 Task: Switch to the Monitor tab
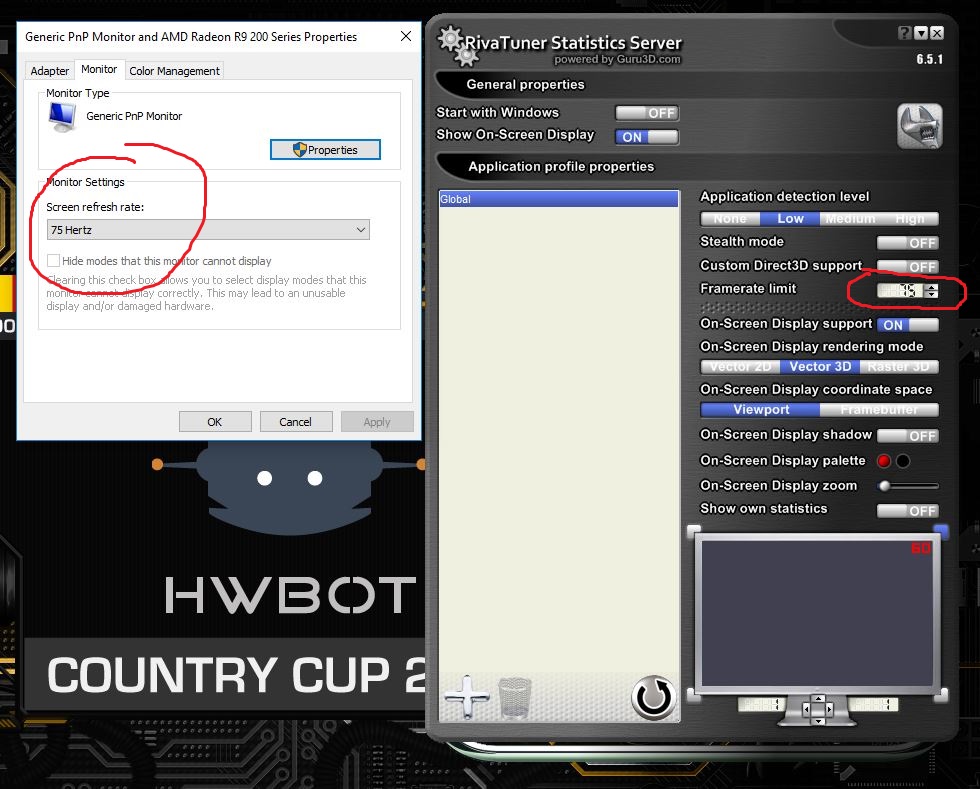(99, 69)
